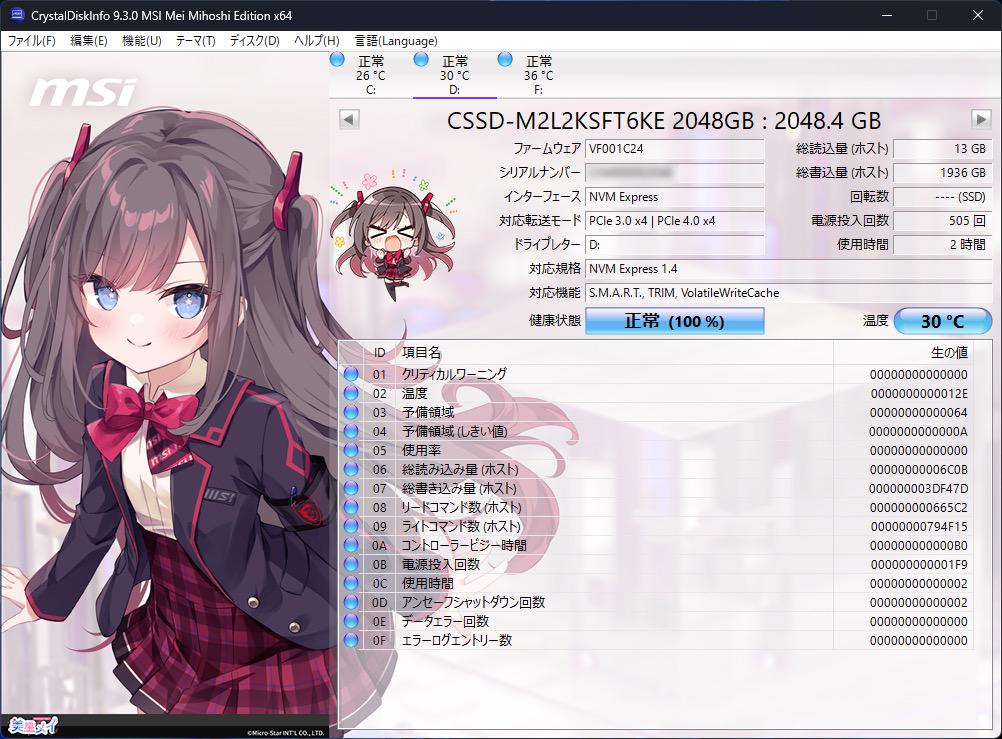Select the C: drive tab at 26 °C
Image resolution: width=1002 pixels, height=739 pixels.
371,75
